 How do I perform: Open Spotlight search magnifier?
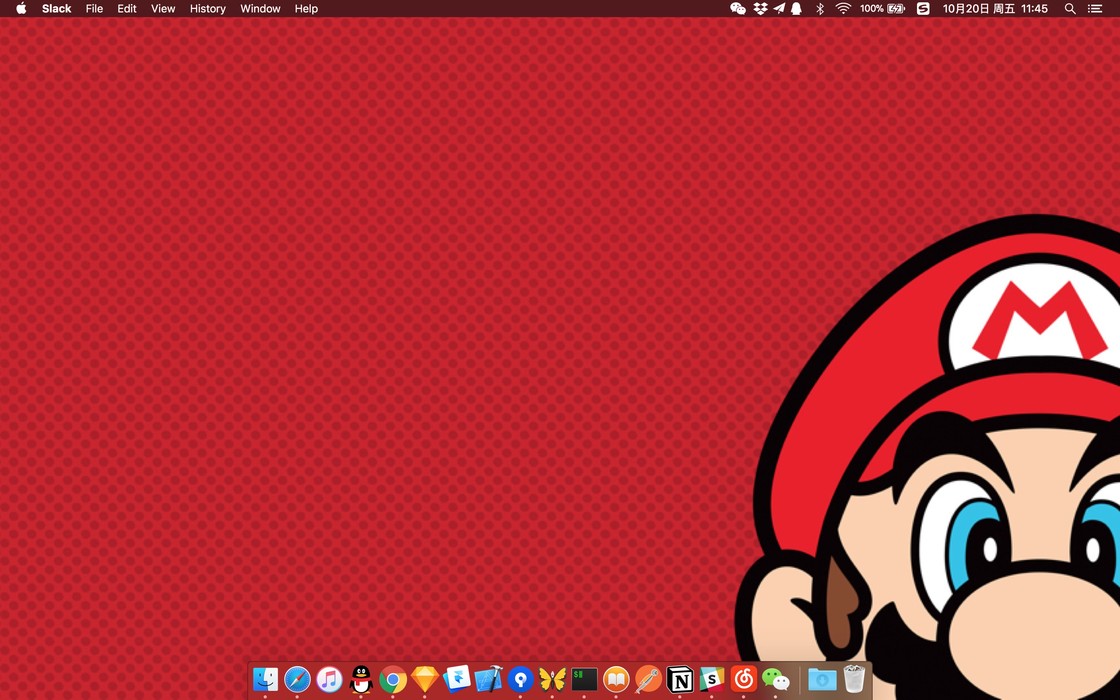click(1070, 9)
